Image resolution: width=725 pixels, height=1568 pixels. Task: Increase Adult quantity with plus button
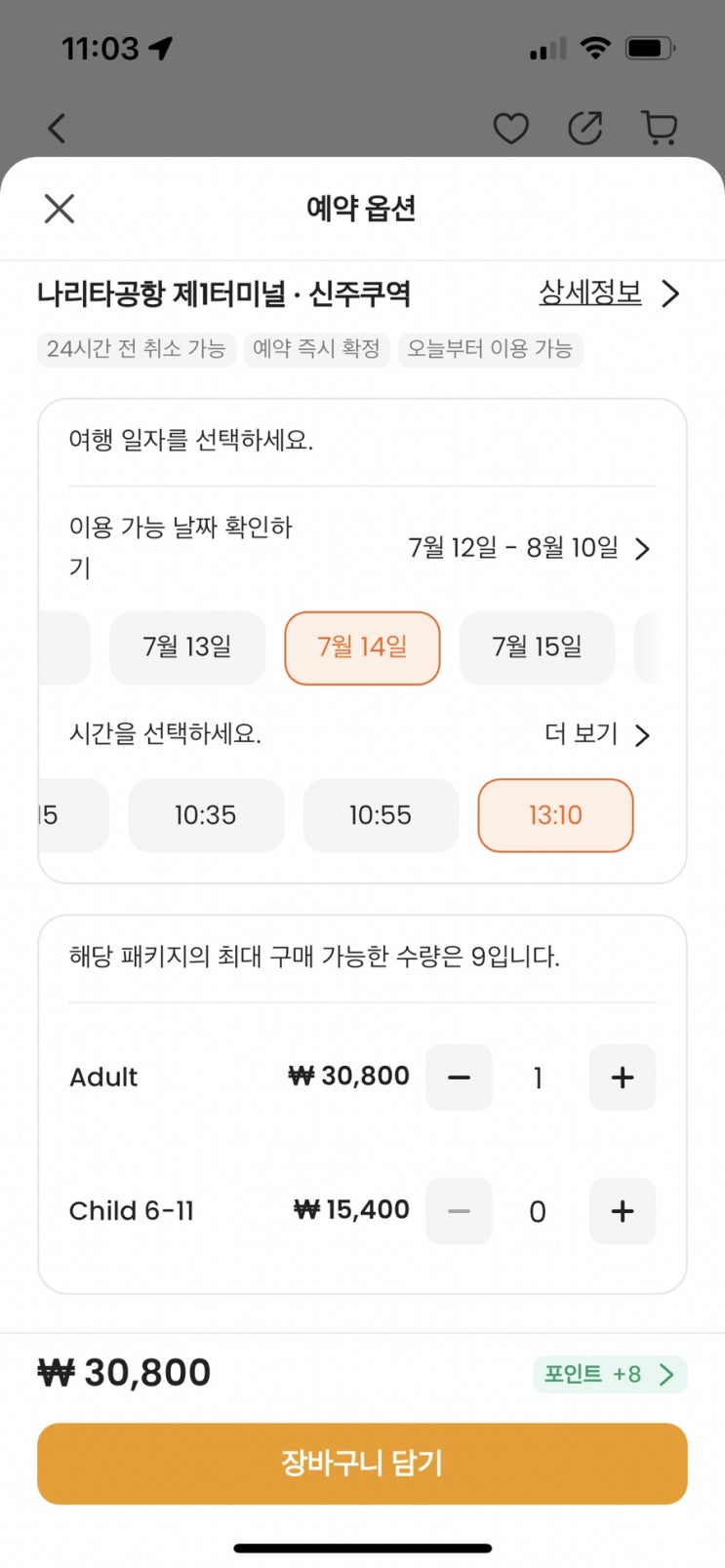click(x=622, y=1078)
